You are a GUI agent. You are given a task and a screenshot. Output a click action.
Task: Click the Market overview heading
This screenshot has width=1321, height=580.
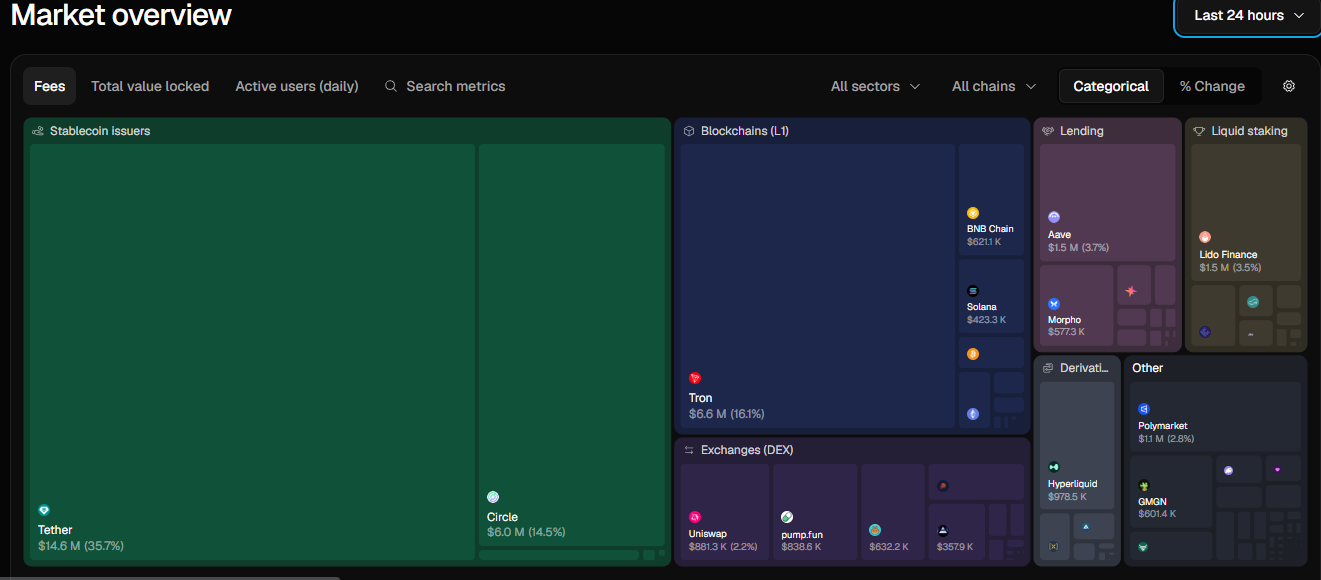[121, 15]
